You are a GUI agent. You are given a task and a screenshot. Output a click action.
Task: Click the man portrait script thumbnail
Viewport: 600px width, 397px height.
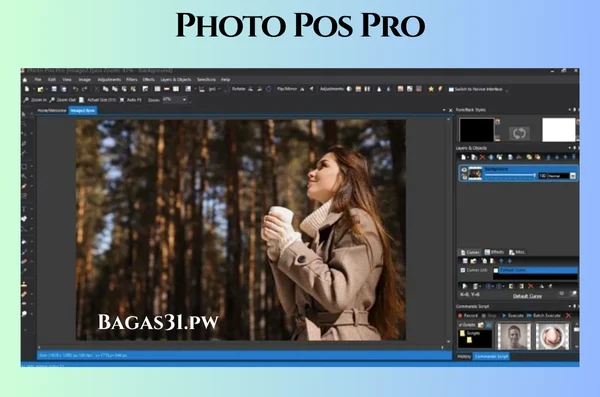[514, 336]
